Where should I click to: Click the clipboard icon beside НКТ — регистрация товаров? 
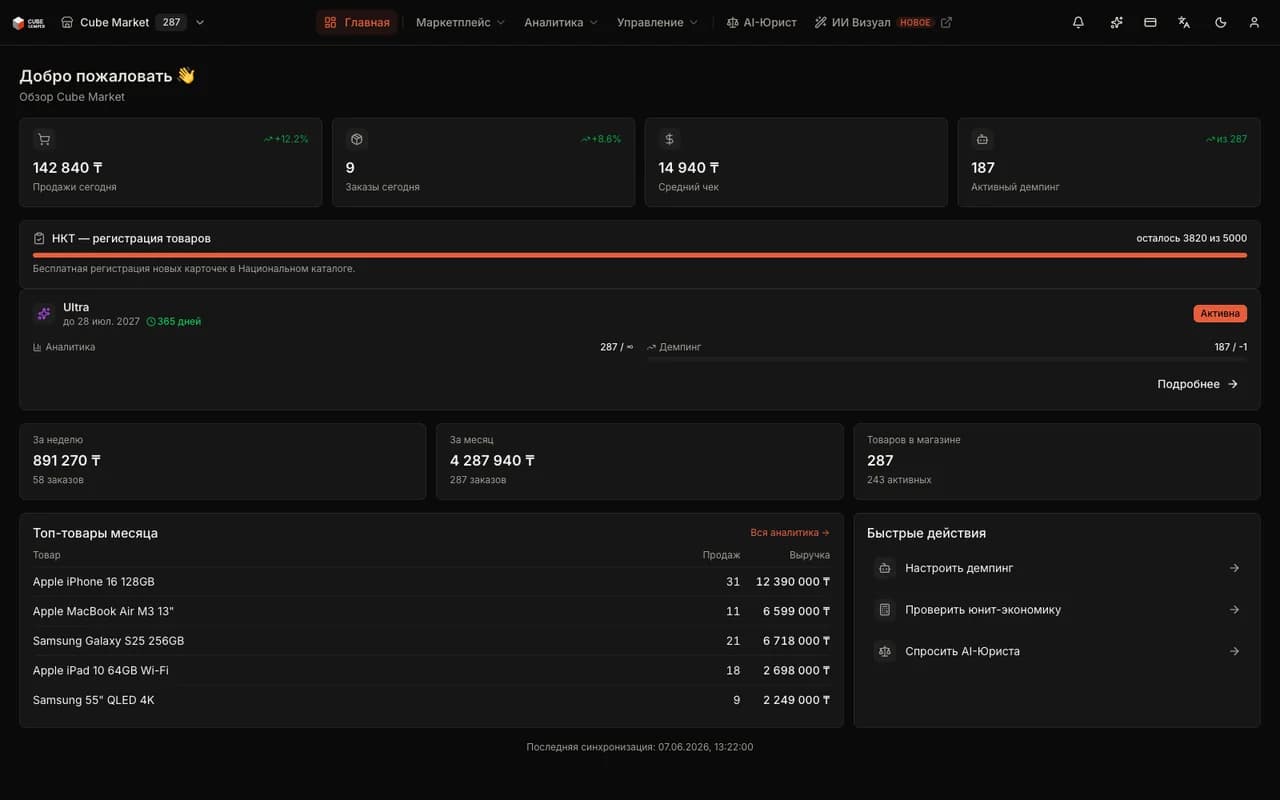[x=39, y=238]
